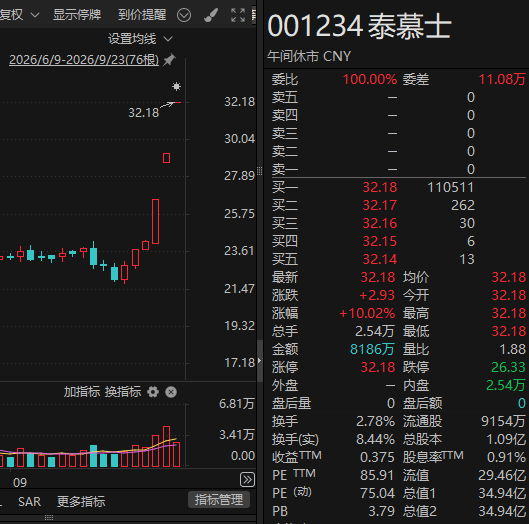Click the panel divider grip handle
This screenshot has height=524, width=529.
point(259,171)
